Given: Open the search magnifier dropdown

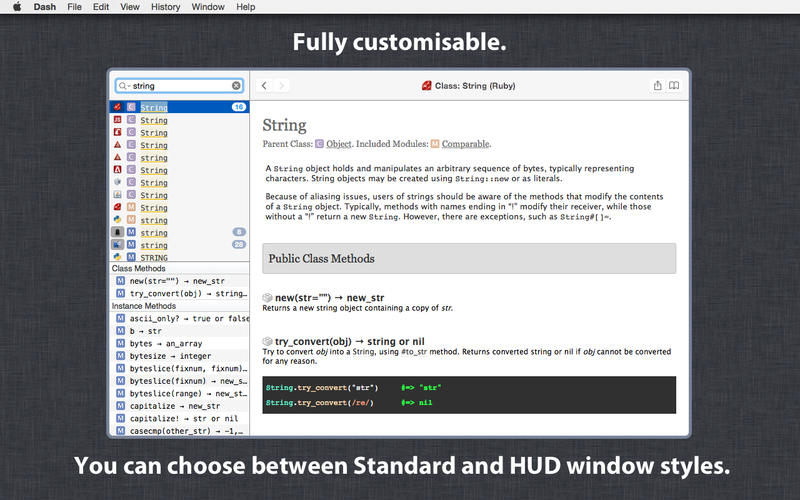Looking at the screenshot, I should [123, 86].
